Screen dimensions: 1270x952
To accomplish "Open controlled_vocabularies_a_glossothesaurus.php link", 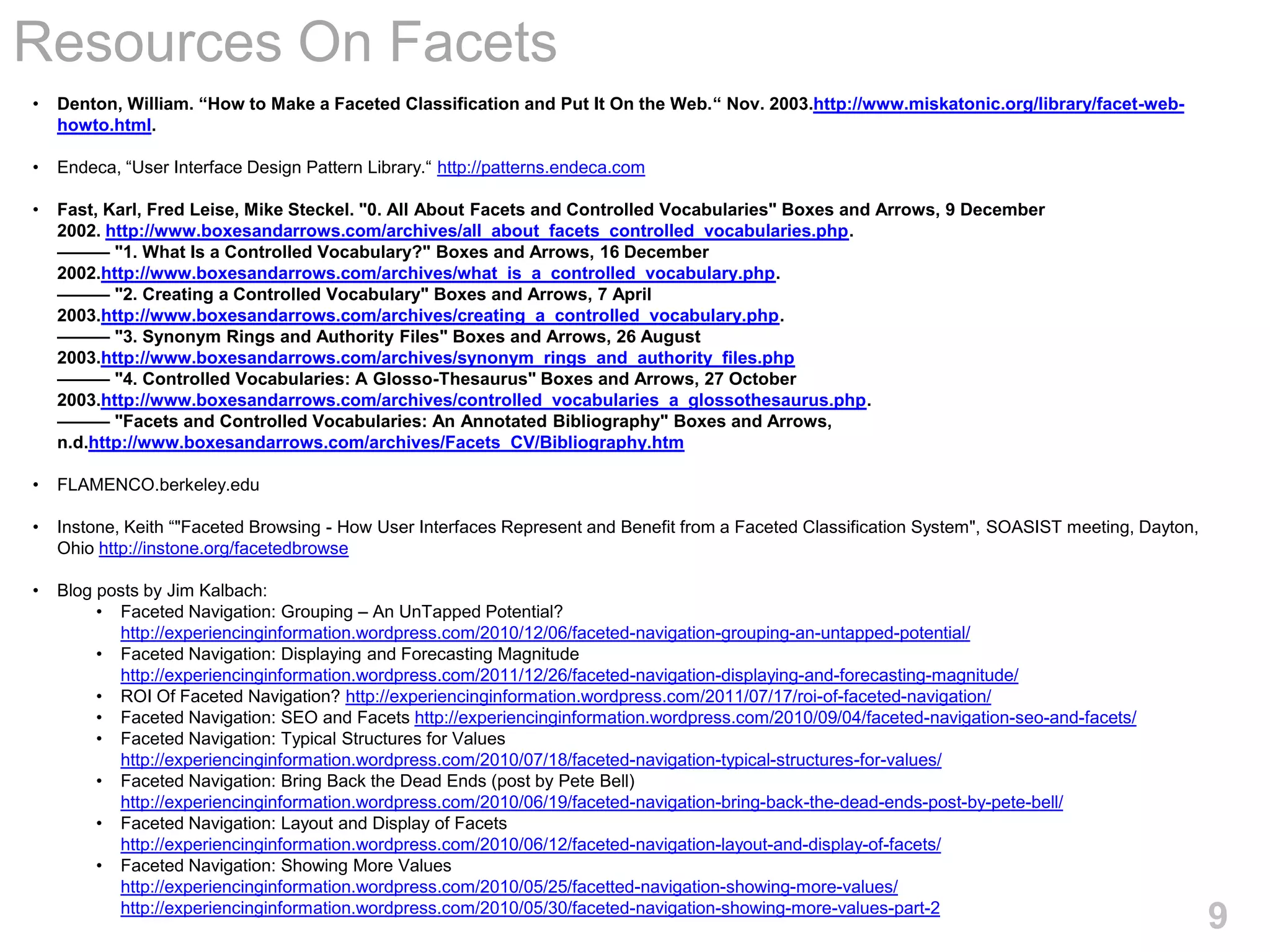I will click(483, 400).
